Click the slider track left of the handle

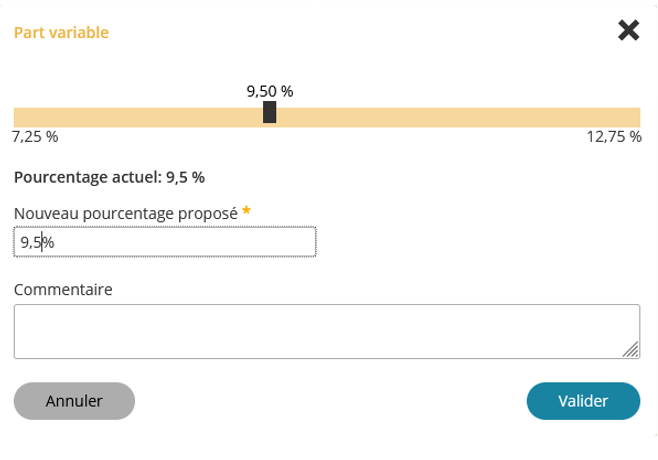[140, 116]
